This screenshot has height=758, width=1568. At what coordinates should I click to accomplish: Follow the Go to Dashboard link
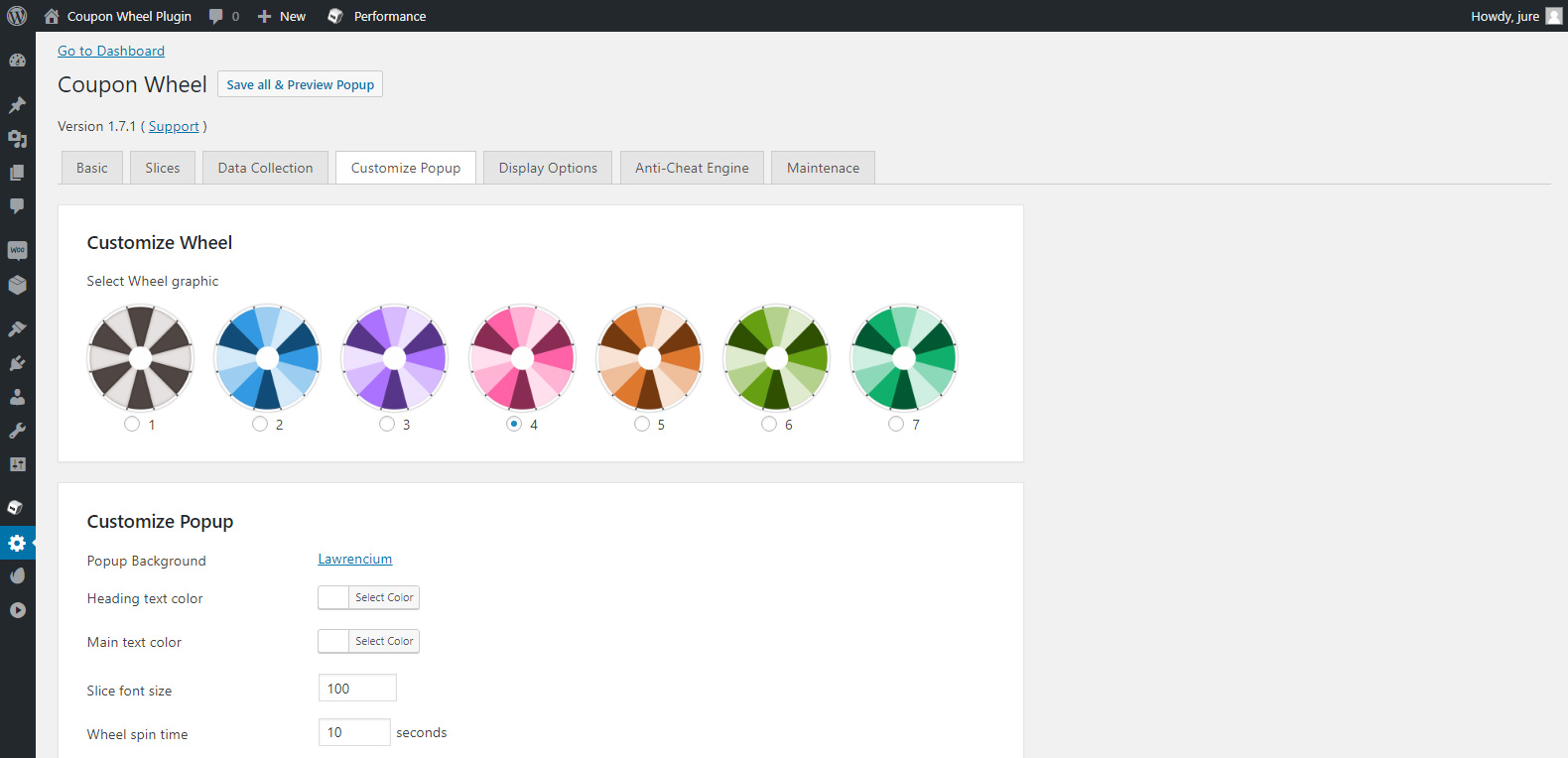[x=111, y=51]
